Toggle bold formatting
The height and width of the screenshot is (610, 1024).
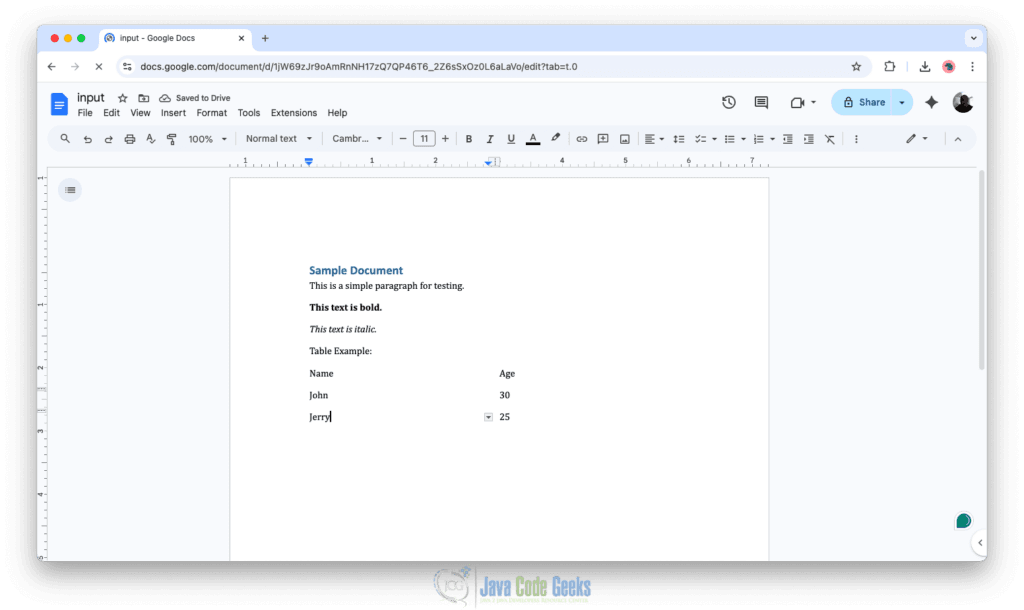468,139
